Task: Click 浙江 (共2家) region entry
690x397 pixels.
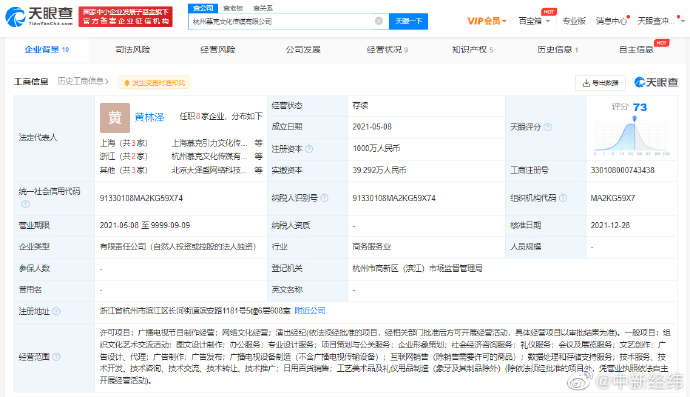Action: [124, 156]
